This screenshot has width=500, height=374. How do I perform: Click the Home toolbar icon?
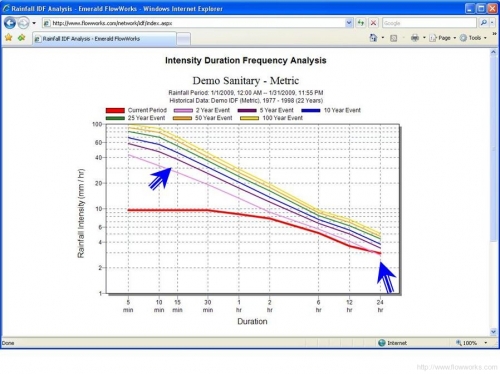pyautogui.click(x=373, y=38)
